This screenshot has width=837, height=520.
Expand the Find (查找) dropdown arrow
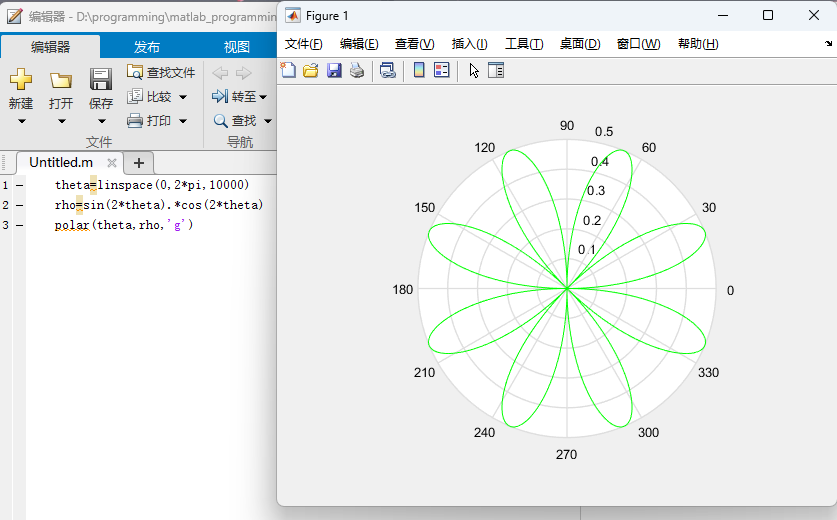click(268, 121)
